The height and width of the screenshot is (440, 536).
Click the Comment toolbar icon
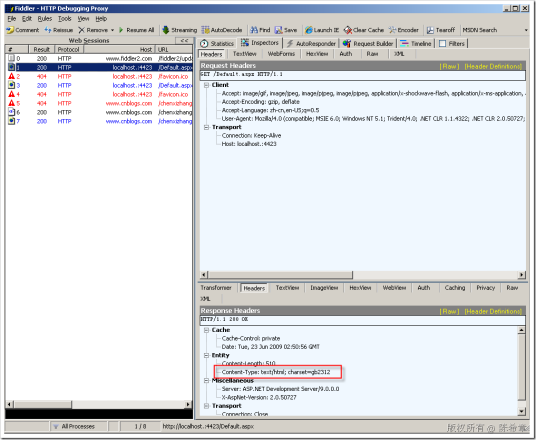pyautogui.click(x=10, y=30)
